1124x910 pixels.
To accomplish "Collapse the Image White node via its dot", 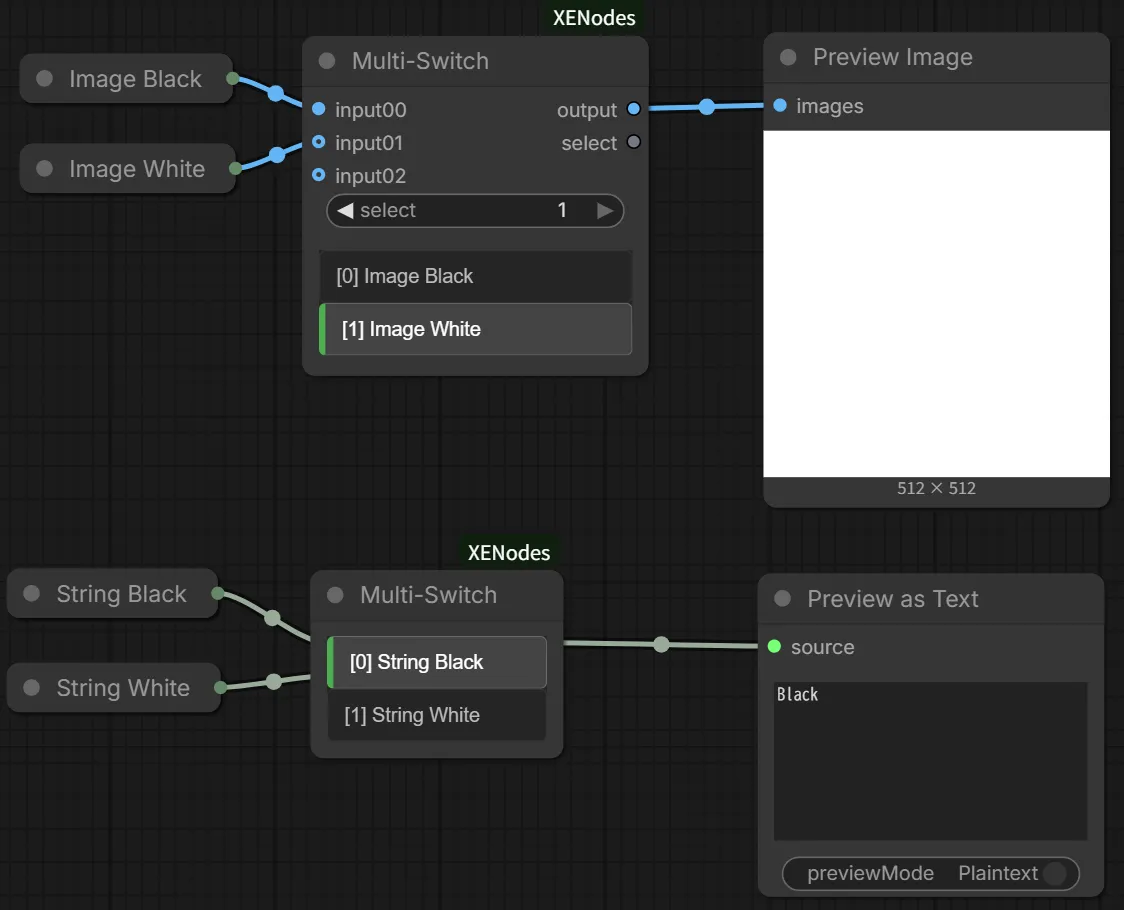I will 44,169.
